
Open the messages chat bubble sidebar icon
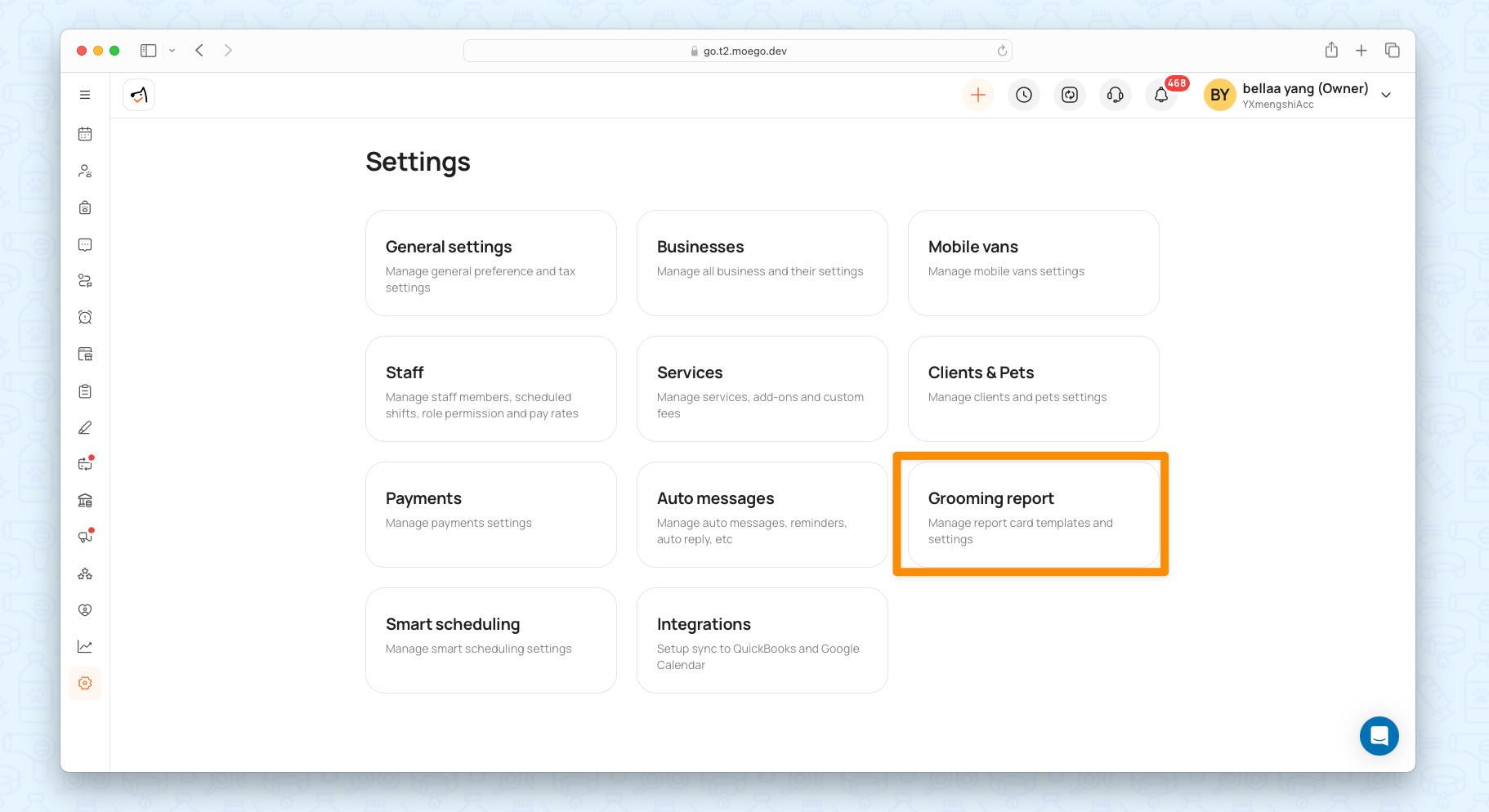[x=85, y=244]
